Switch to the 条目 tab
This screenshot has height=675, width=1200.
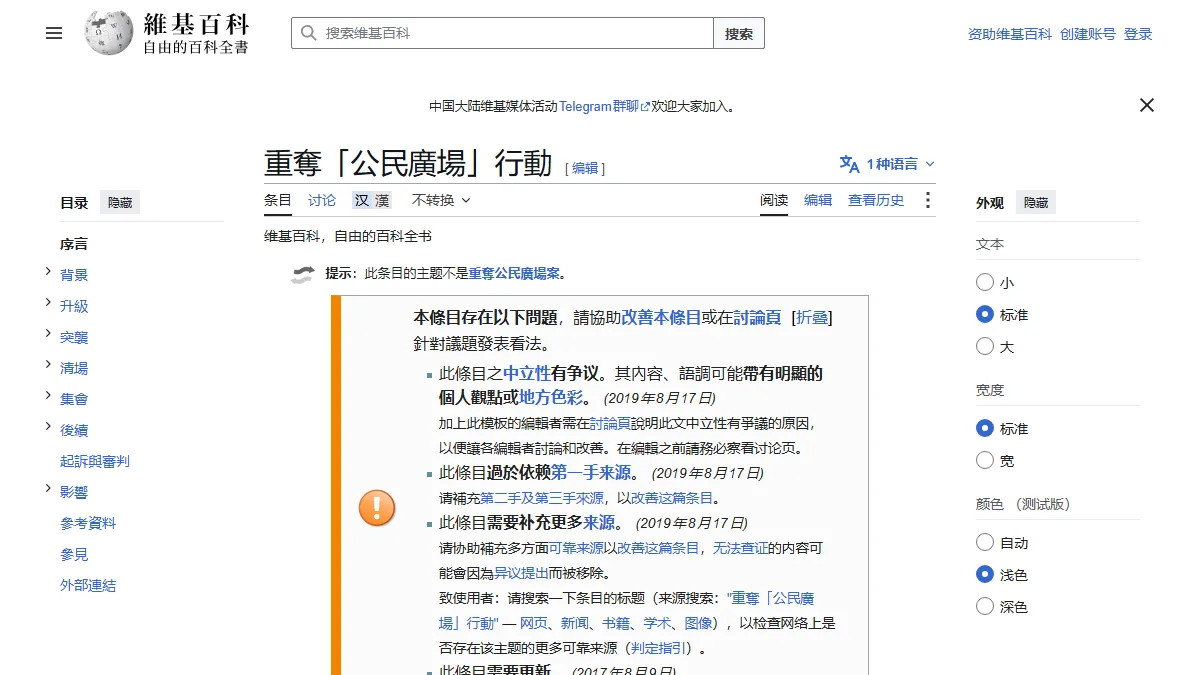click(278, 200)
